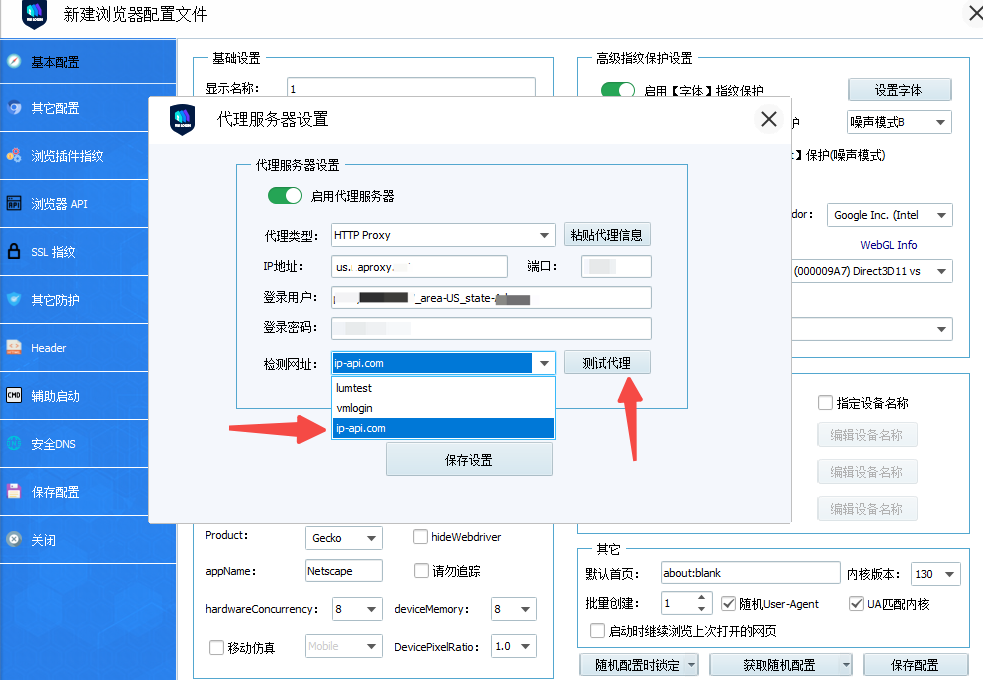Enable the hideWebdriver checkbox
Screen dimensions: 983x680
(421, 537)
